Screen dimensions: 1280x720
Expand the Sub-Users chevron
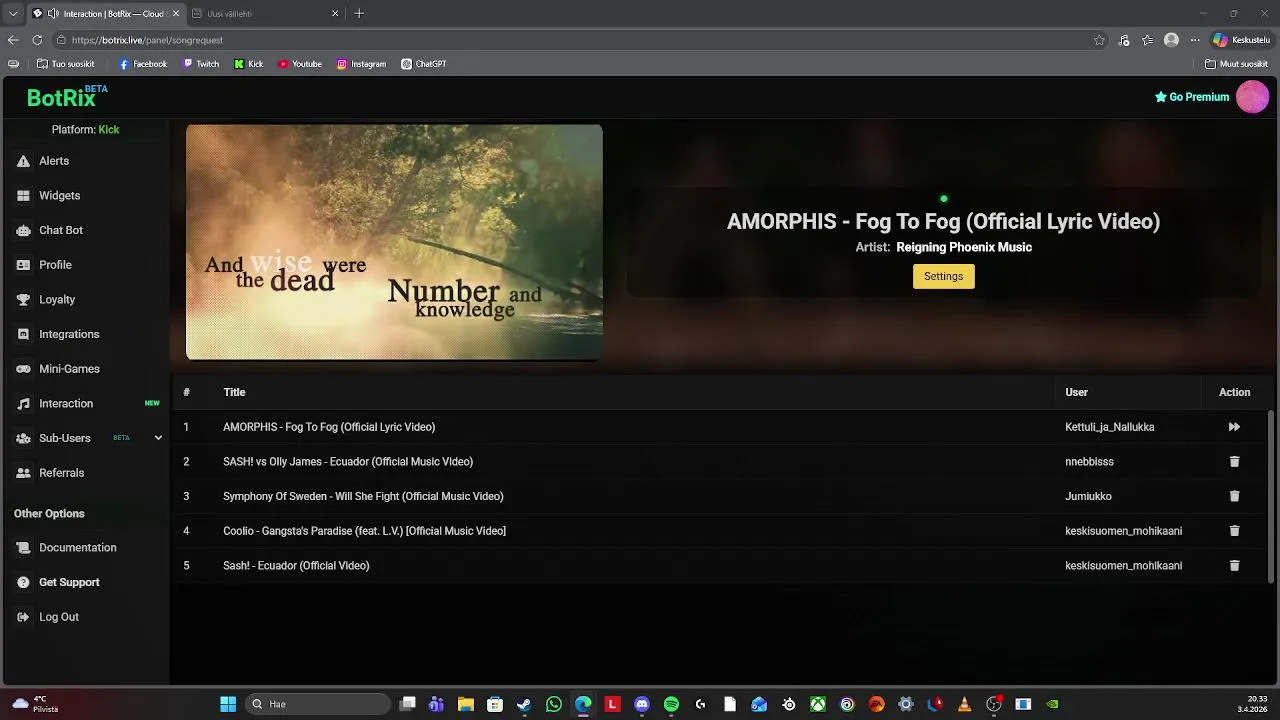tap(158, 438)
